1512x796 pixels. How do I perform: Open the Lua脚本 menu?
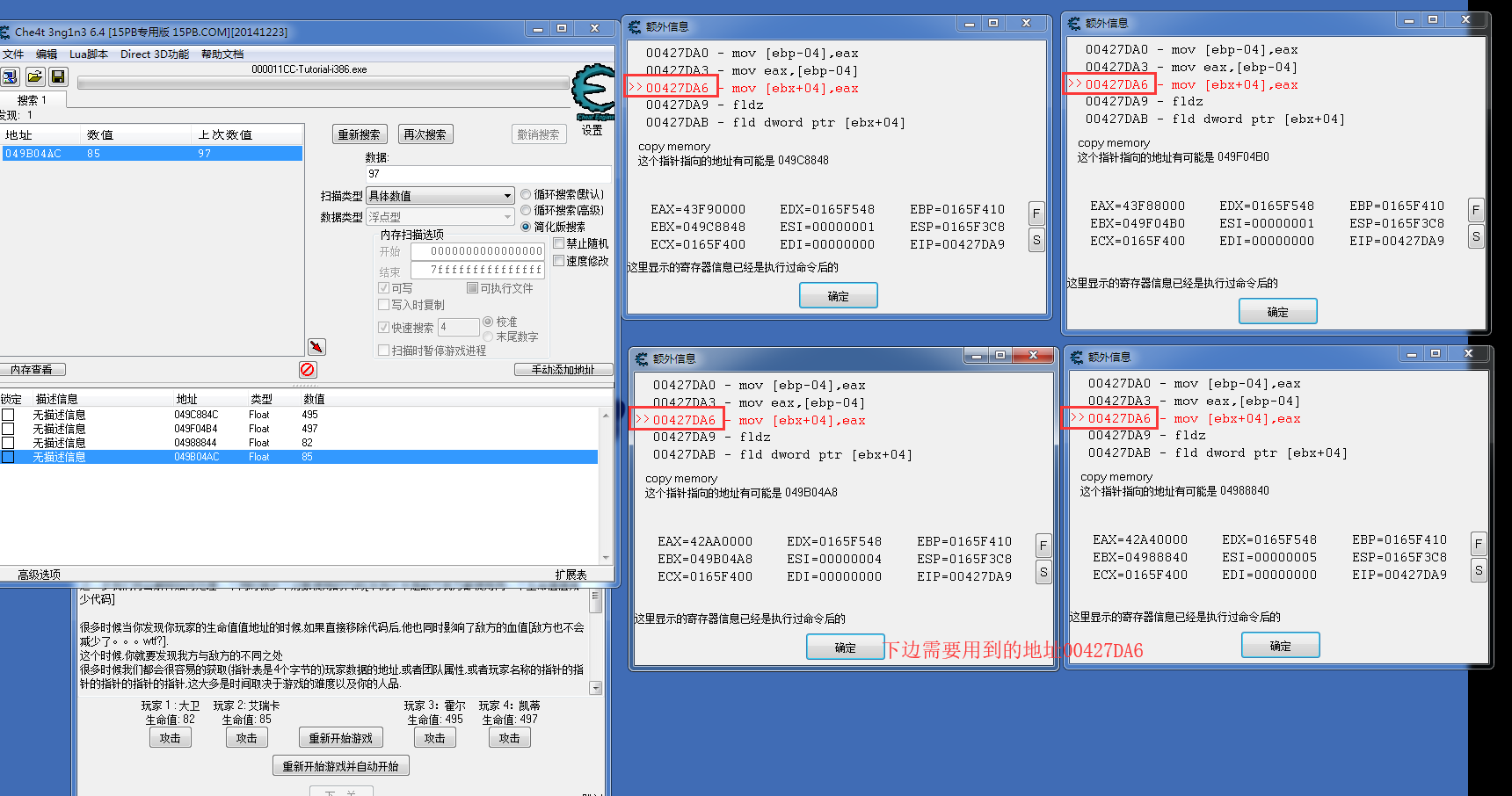coord(89,54)
